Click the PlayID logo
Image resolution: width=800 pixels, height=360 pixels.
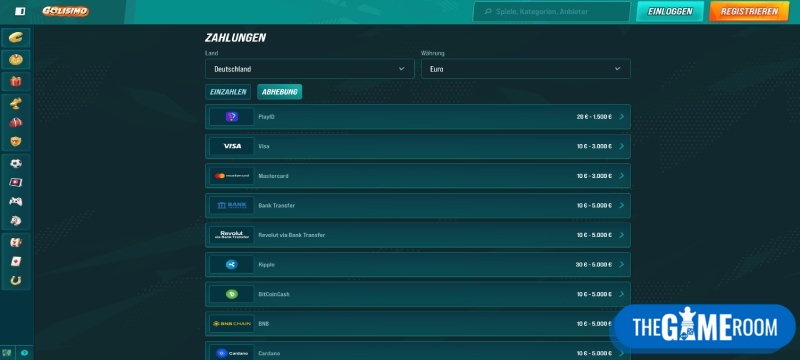(232, 117)
